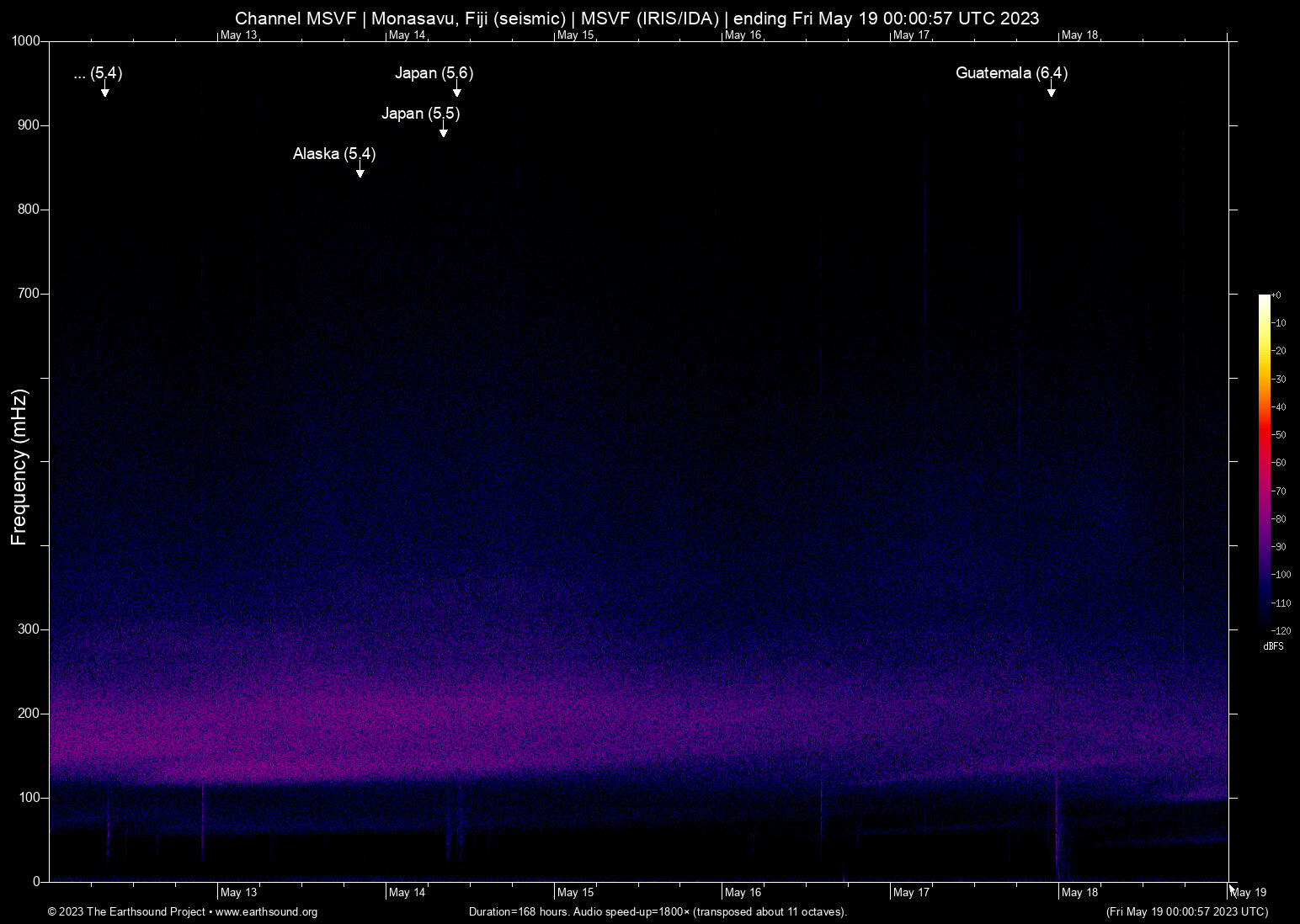Viewport: 1300px width, 924px height.
Task: Click the May 16 label on bottom time axis
Action: [x=743, y=893]
